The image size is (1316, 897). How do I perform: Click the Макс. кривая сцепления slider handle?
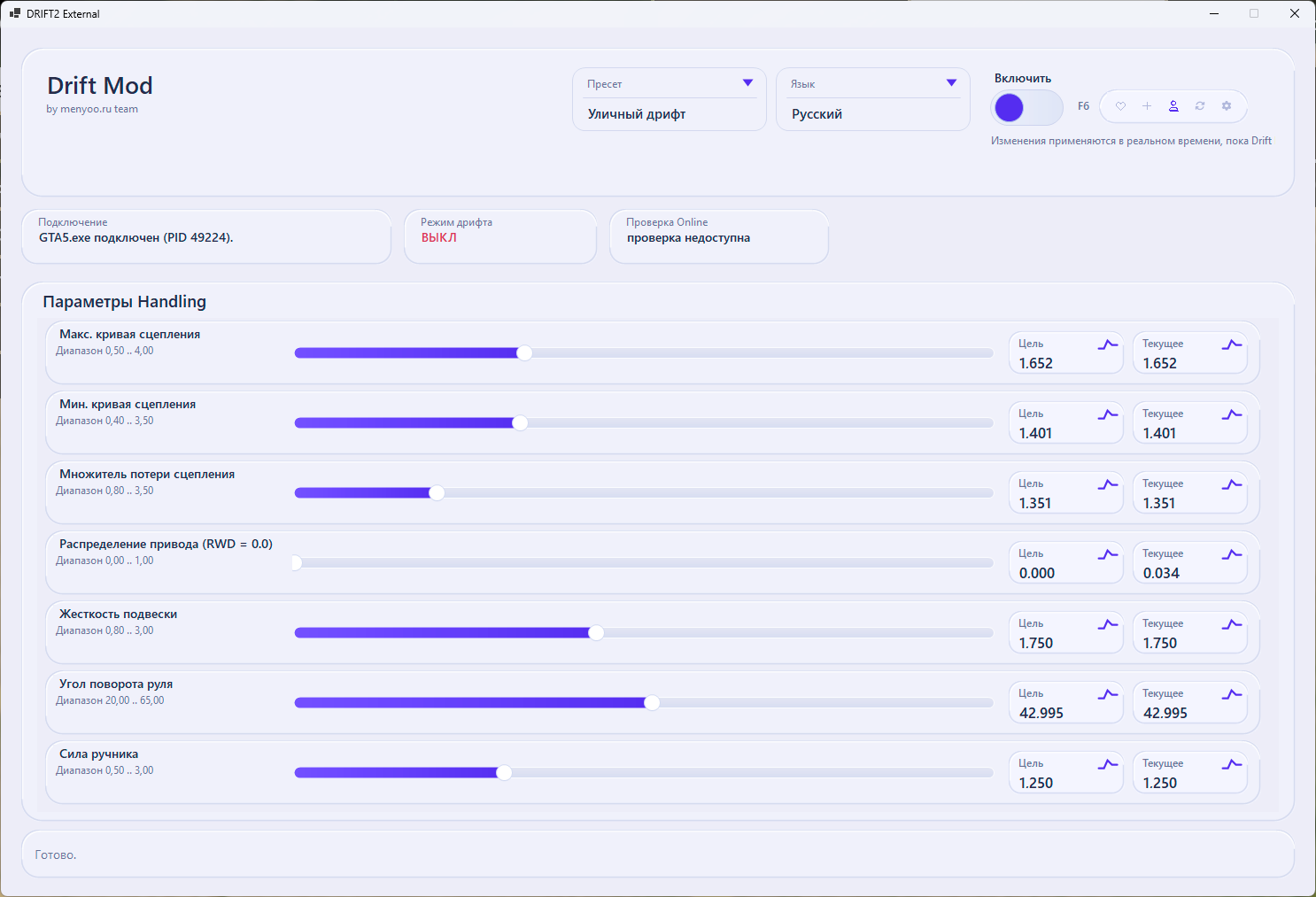(x=524, y=353)
